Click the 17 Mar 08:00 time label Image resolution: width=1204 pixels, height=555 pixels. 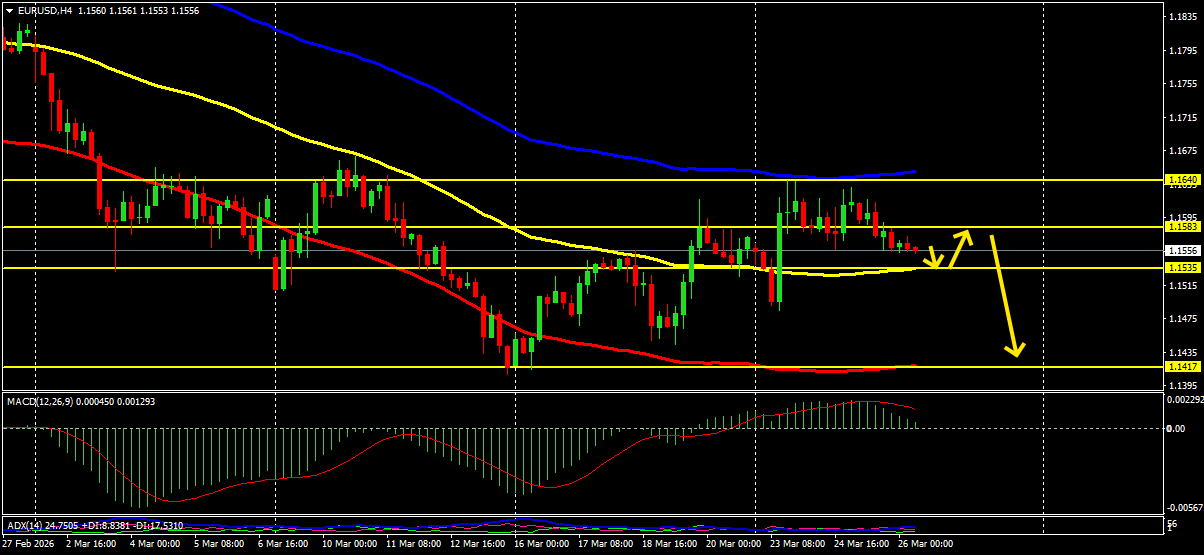click(x=606, y=544)
